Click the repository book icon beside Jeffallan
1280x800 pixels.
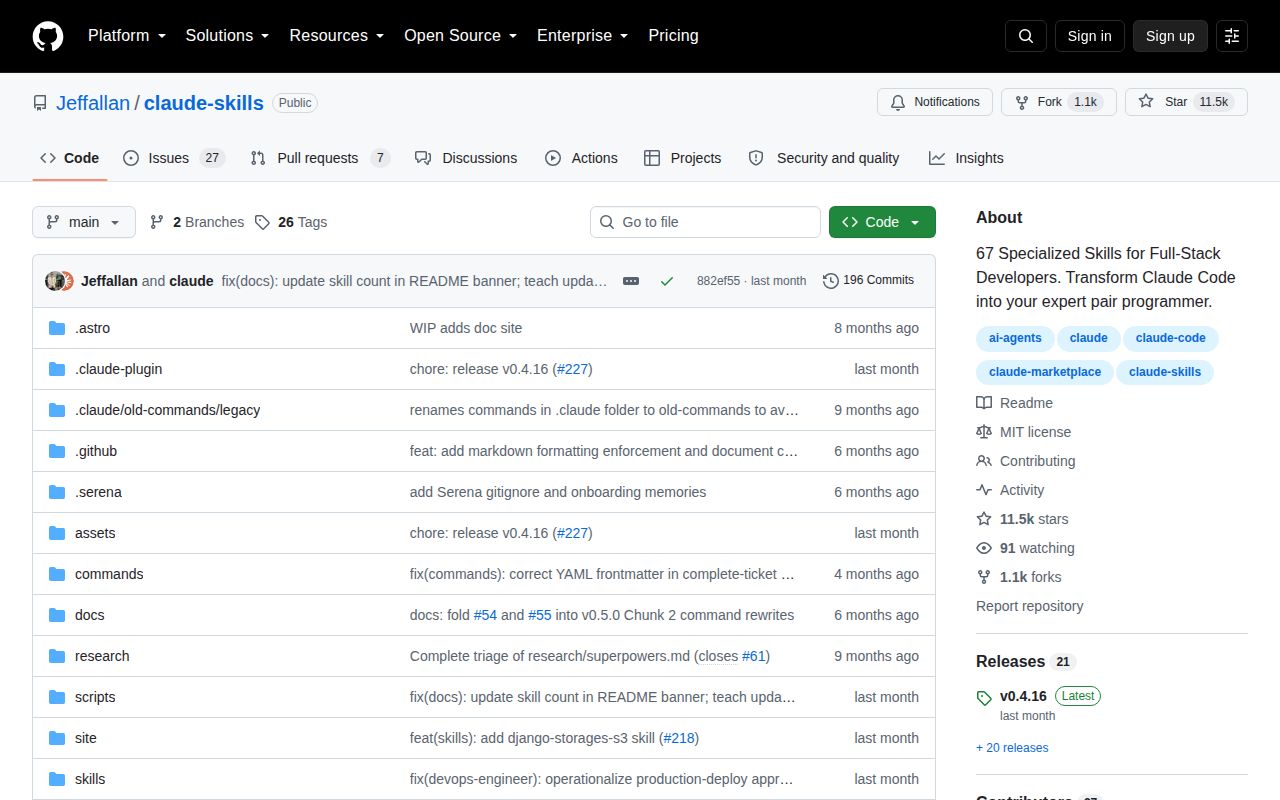click(40, 103)
